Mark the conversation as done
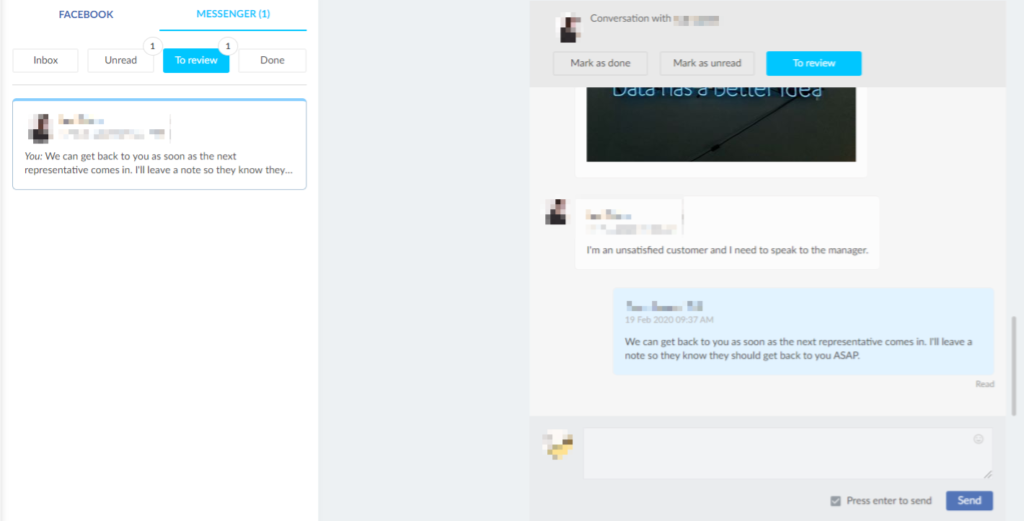This screenshot has height=521, width=1024. point(600,64)
